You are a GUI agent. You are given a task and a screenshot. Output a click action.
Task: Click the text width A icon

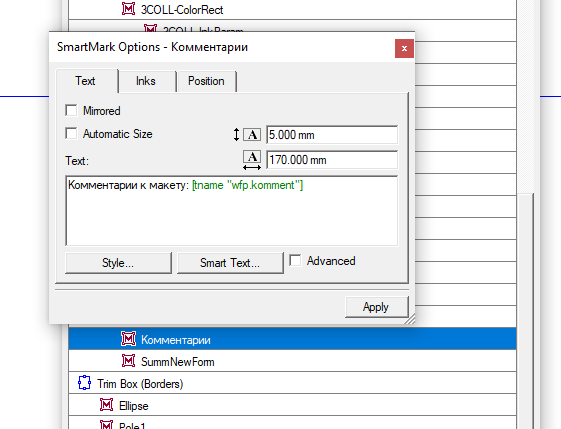point(252,160)
